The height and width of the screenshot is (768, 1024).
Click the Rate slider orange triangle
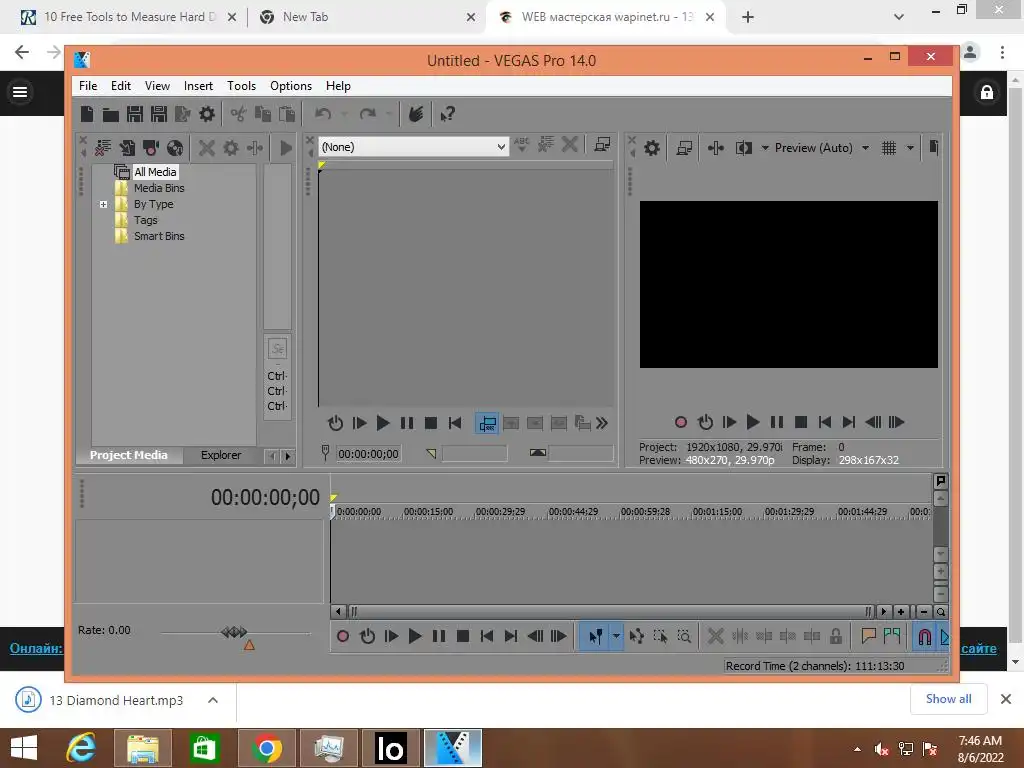click(x=249, y=645)
